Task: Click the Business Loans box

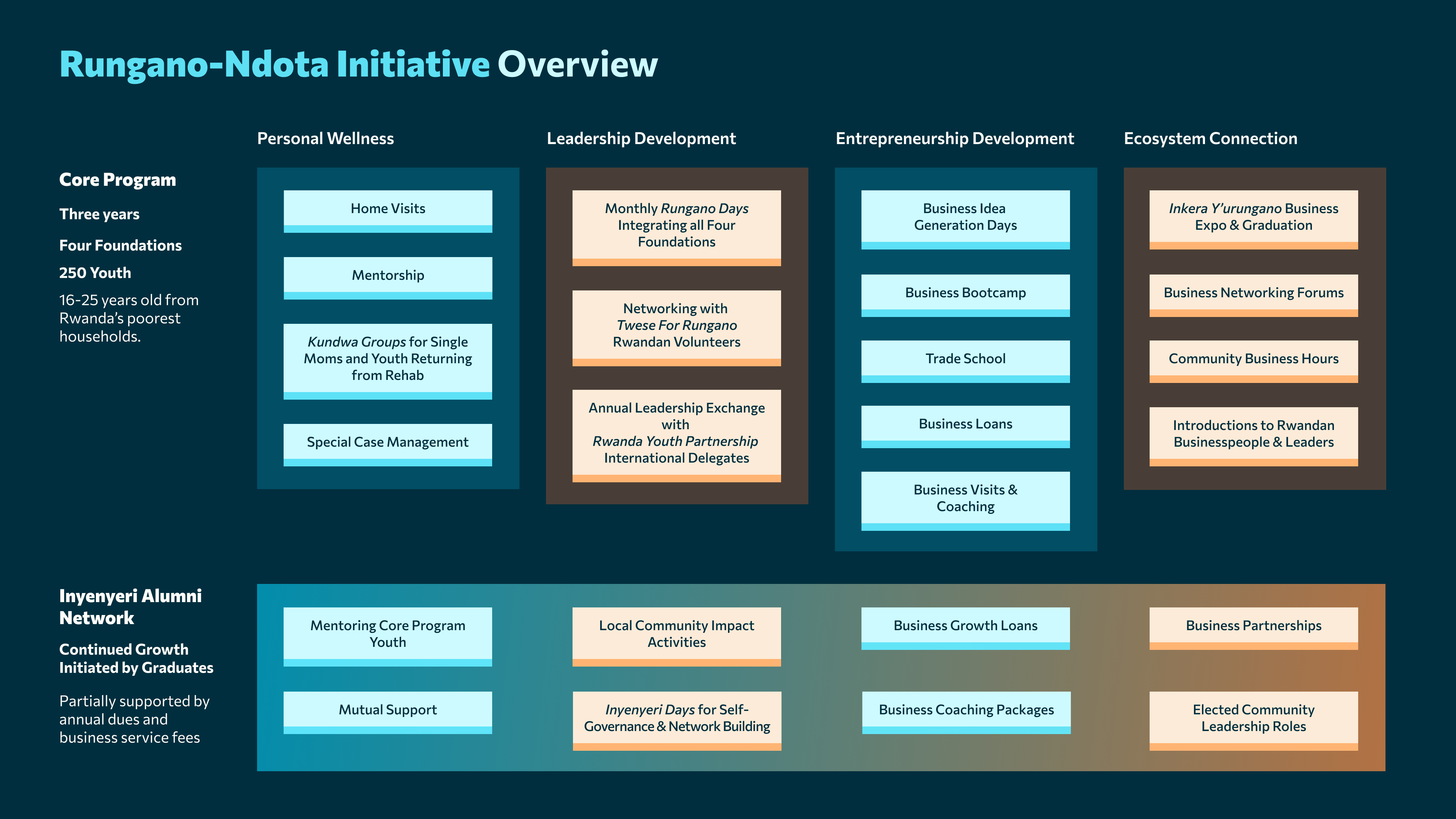Action: pyautogui.click(x=965, y=425)
